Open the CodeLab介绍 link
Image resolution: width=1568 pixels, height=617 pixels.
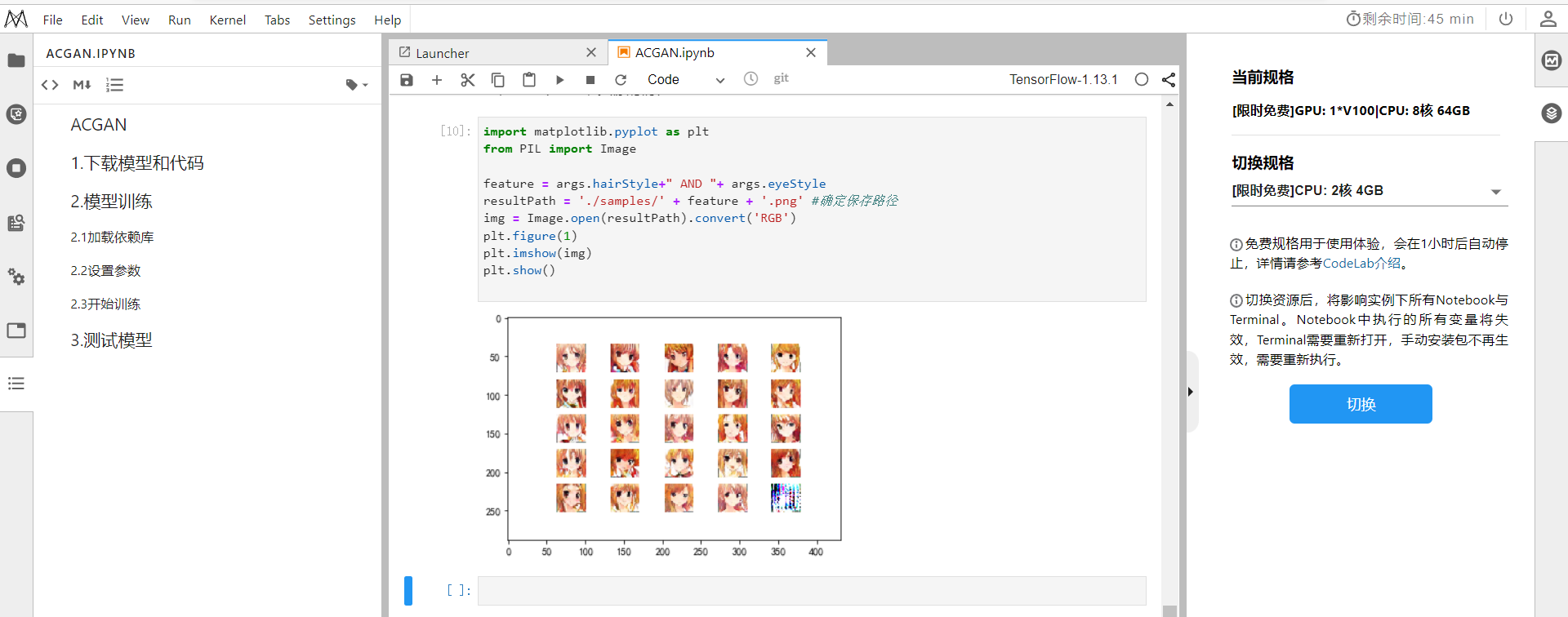(x=1361, y=264)
